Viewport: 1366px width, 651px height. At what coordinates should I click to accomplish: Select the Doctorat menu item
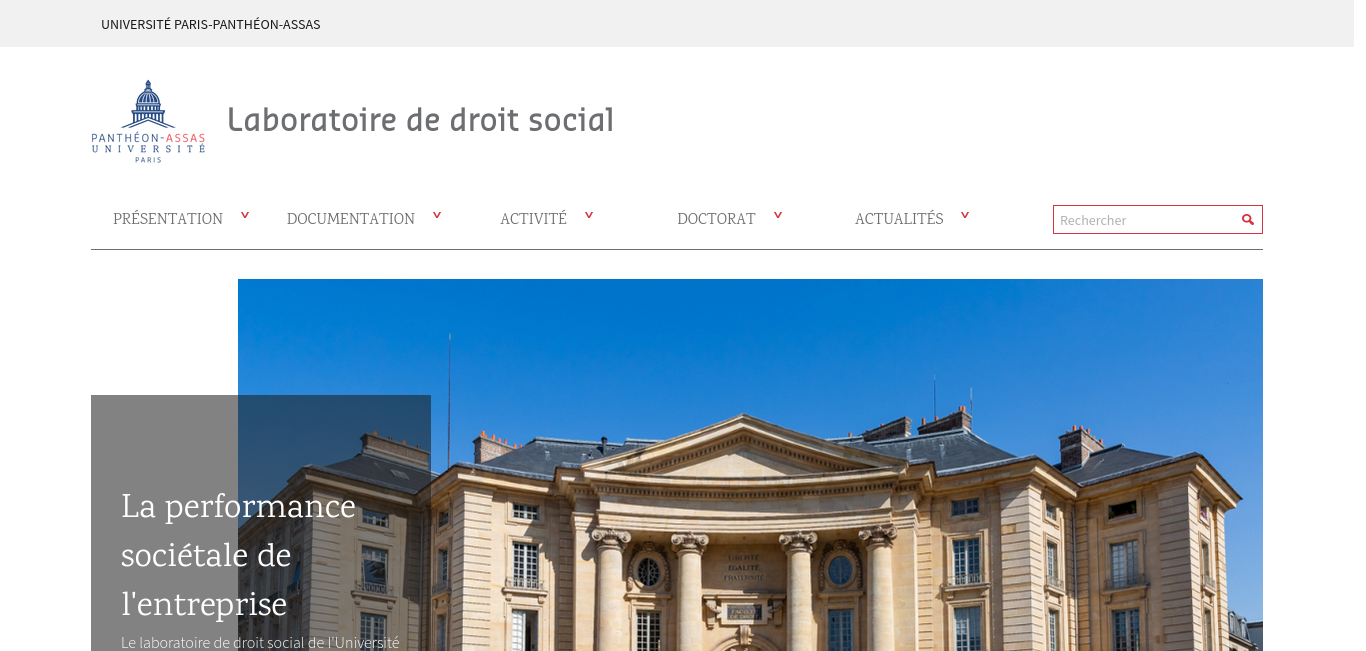(716, 218)
